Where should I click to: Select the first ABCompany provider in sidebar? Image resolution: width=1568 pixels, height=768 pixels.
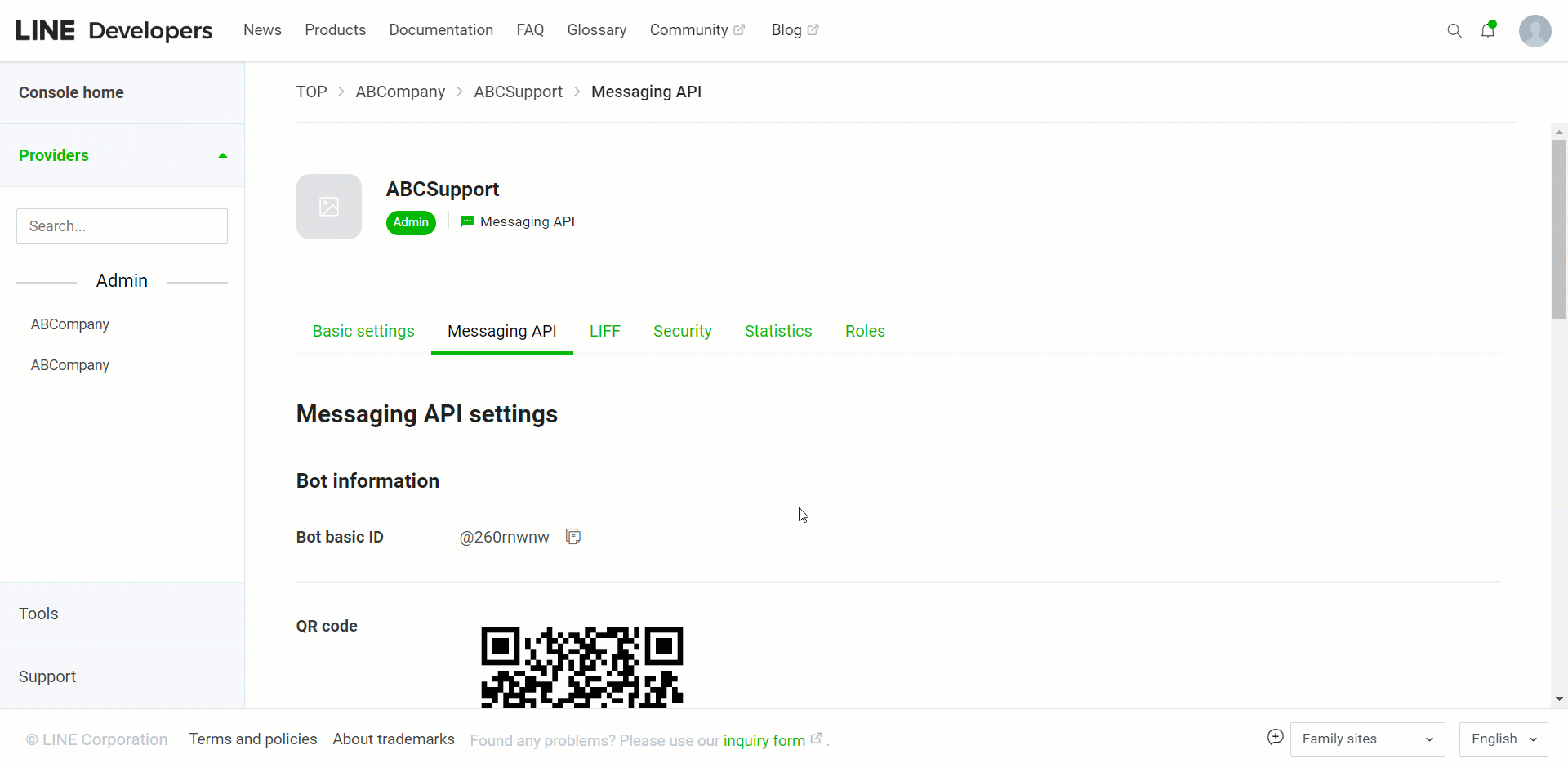pos(70,324)
